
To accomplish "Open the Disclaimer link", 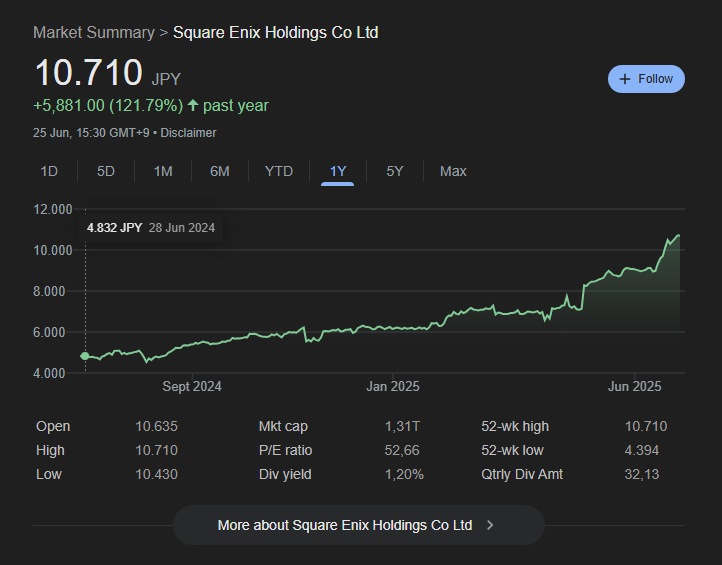I will (x=188, y=133).
